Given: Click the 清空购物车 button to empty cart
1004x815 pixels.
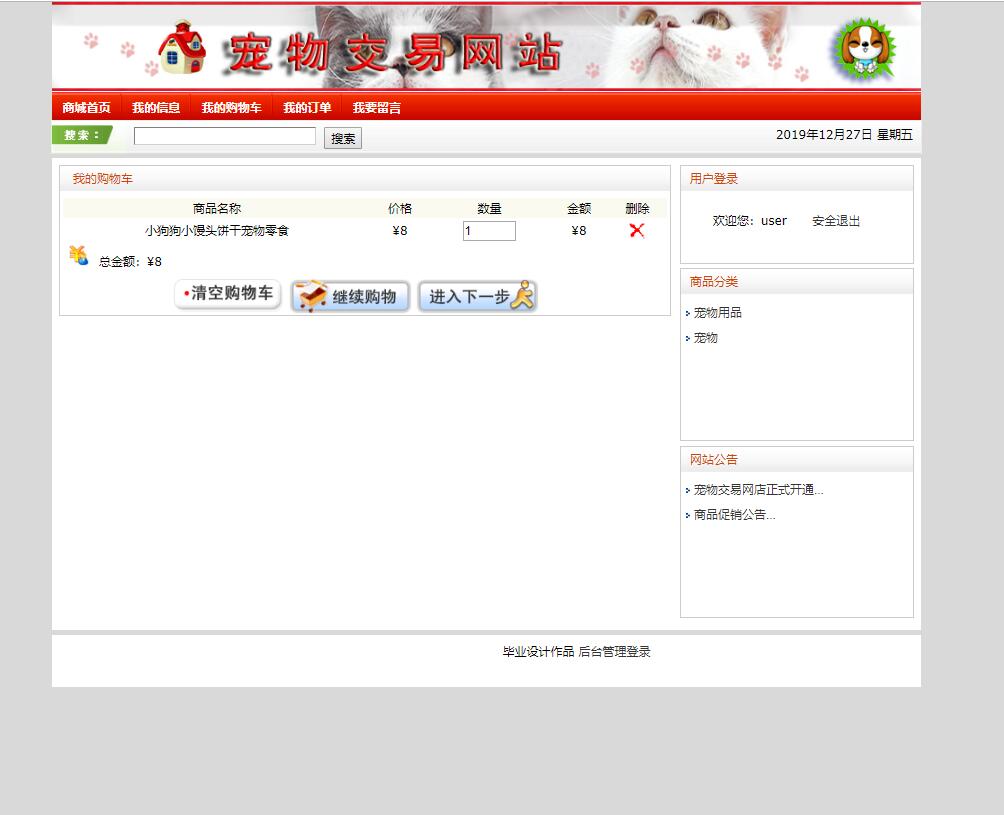Looking at the screenshot, I should [x=227, y=295].
